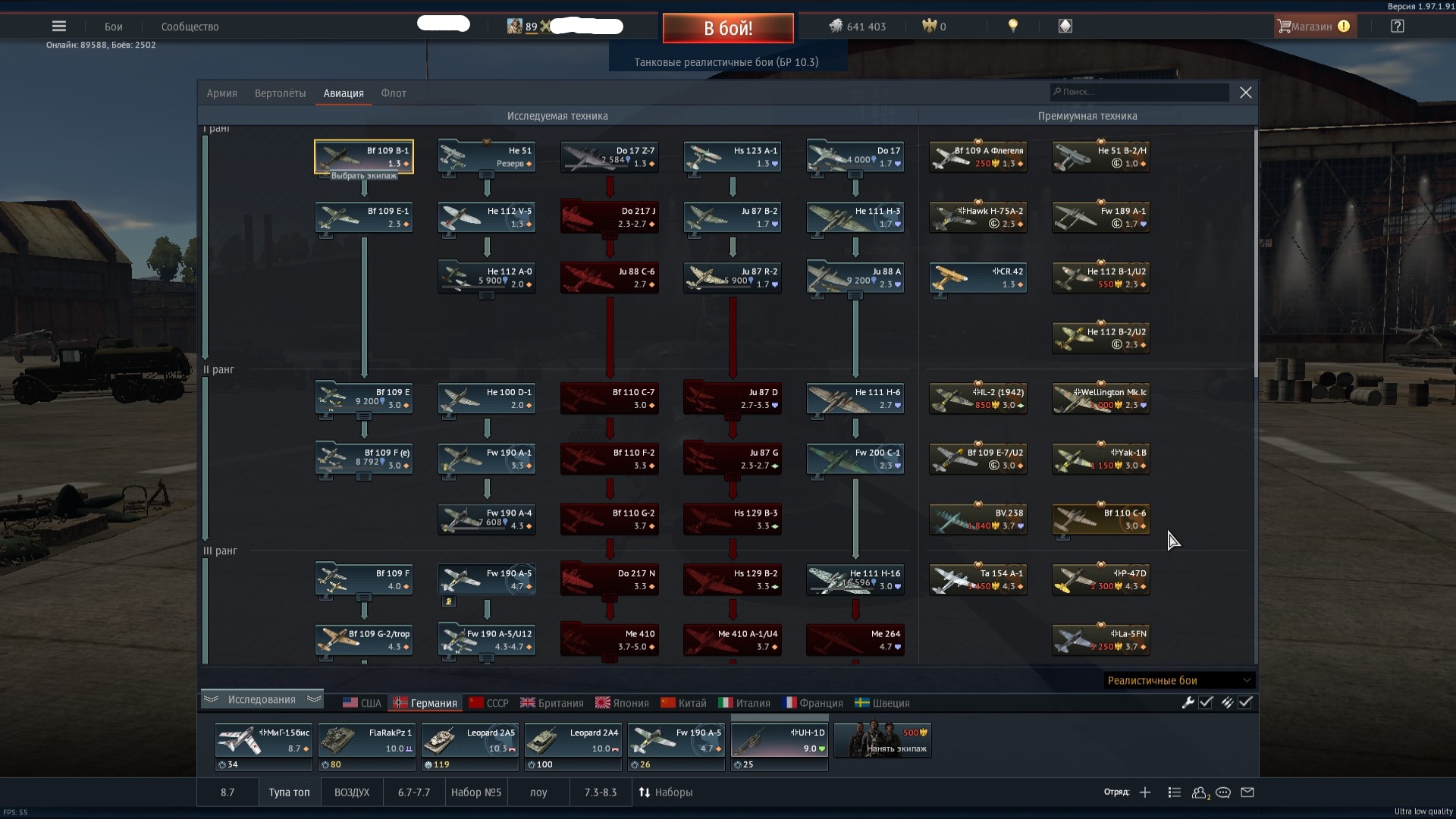Open the Сообщество menu
This screenshot has width=1456, height=819.
coord(190,27)
